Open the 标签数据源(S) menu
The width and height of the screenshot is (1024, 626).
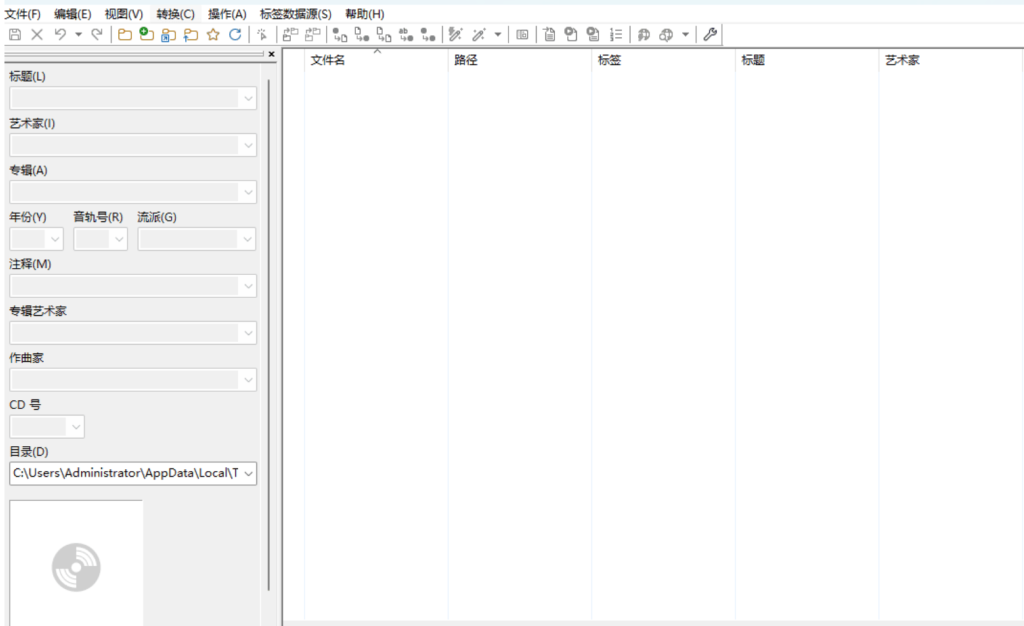coord(295,14)
